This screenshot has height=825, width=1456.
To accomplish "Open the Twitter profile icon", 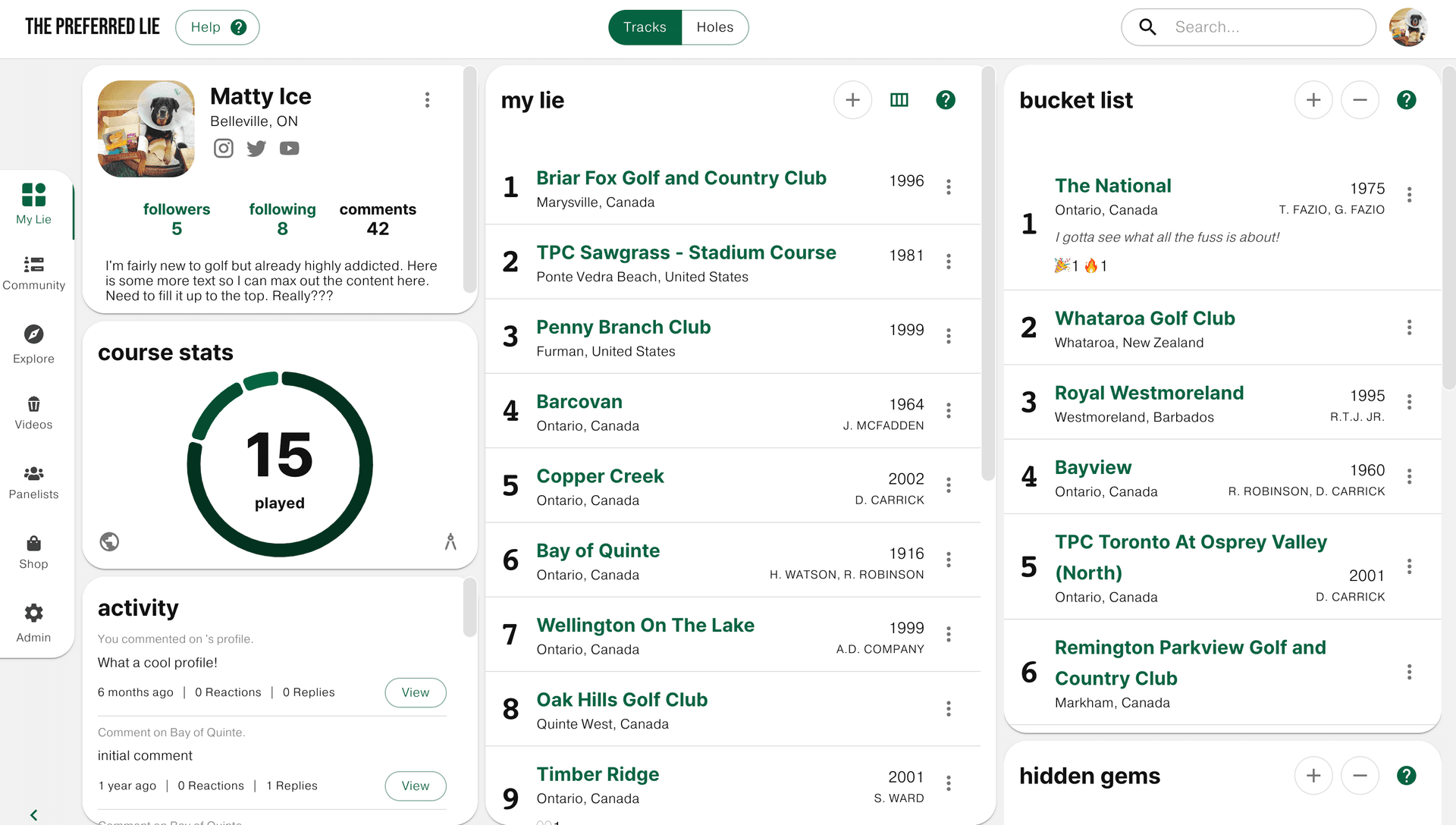I will tap(256, 148).
